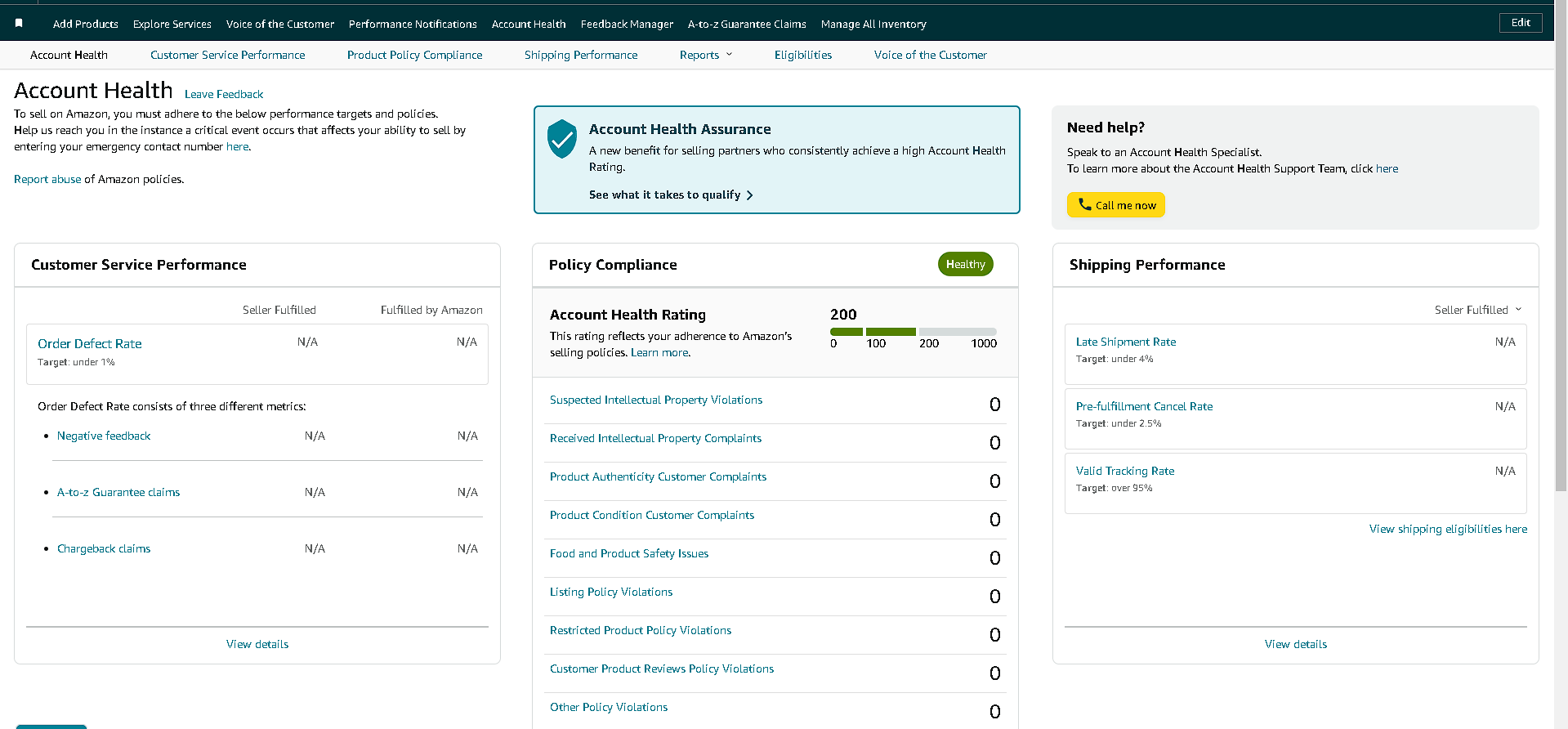This screenshot has width=1568, height=729.
Task: Click Learn more under Account Health Rating
Action: click(659, 352)
